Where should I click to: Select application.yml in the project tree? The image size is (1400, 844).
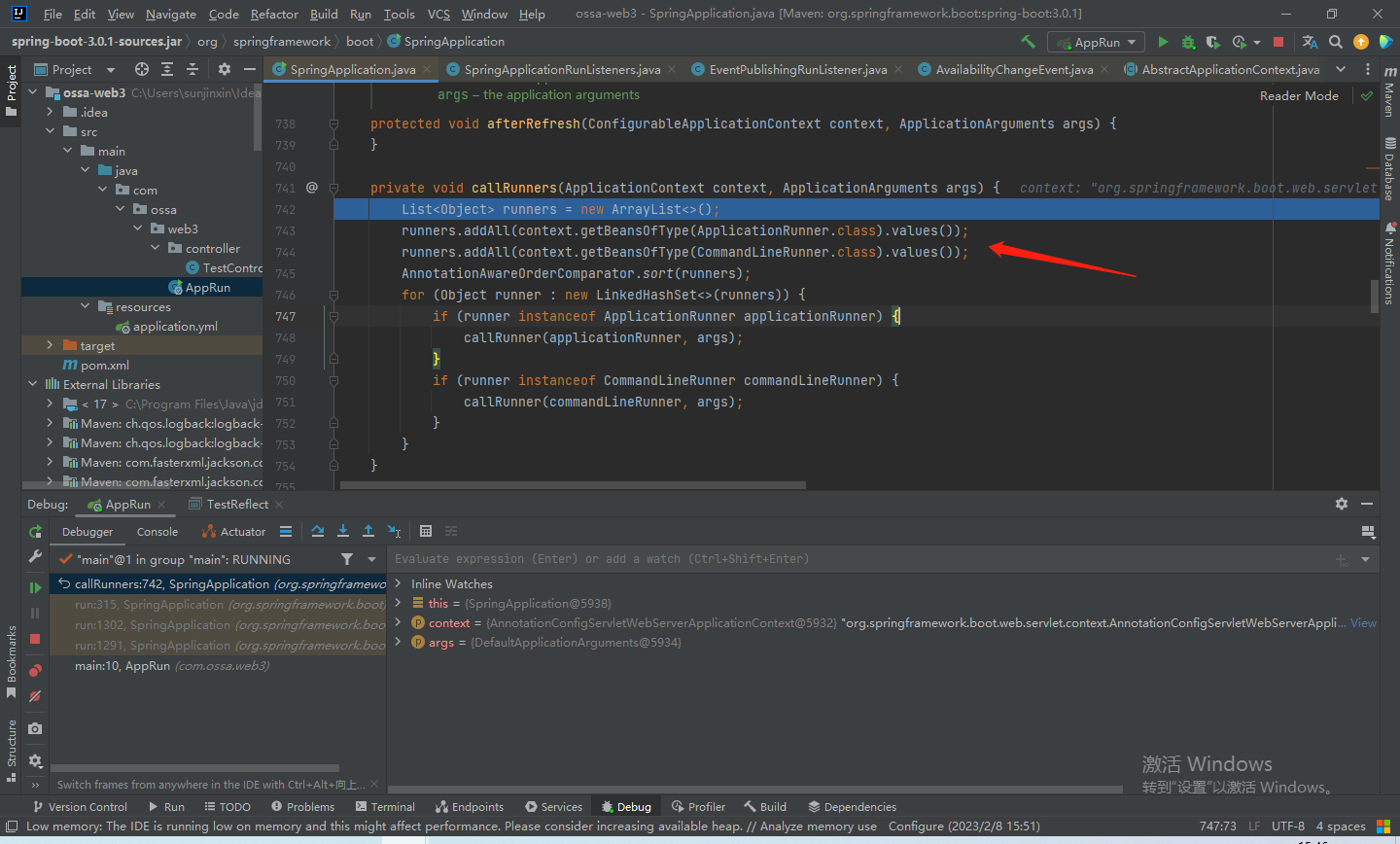[175, 326]
